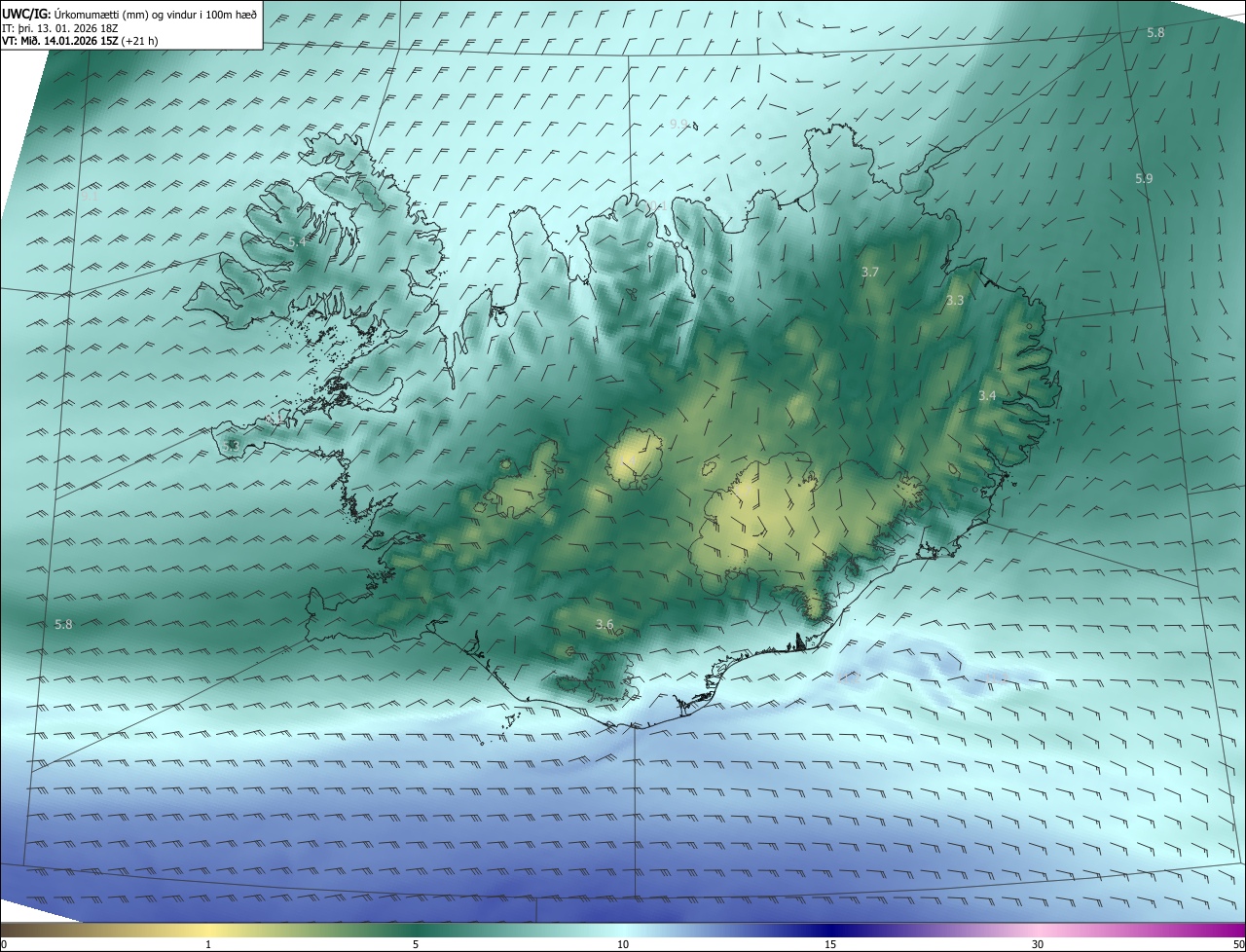Click the 9.9 value label north of Iceland
1246x952 pixels.
(x=678, y=124)
